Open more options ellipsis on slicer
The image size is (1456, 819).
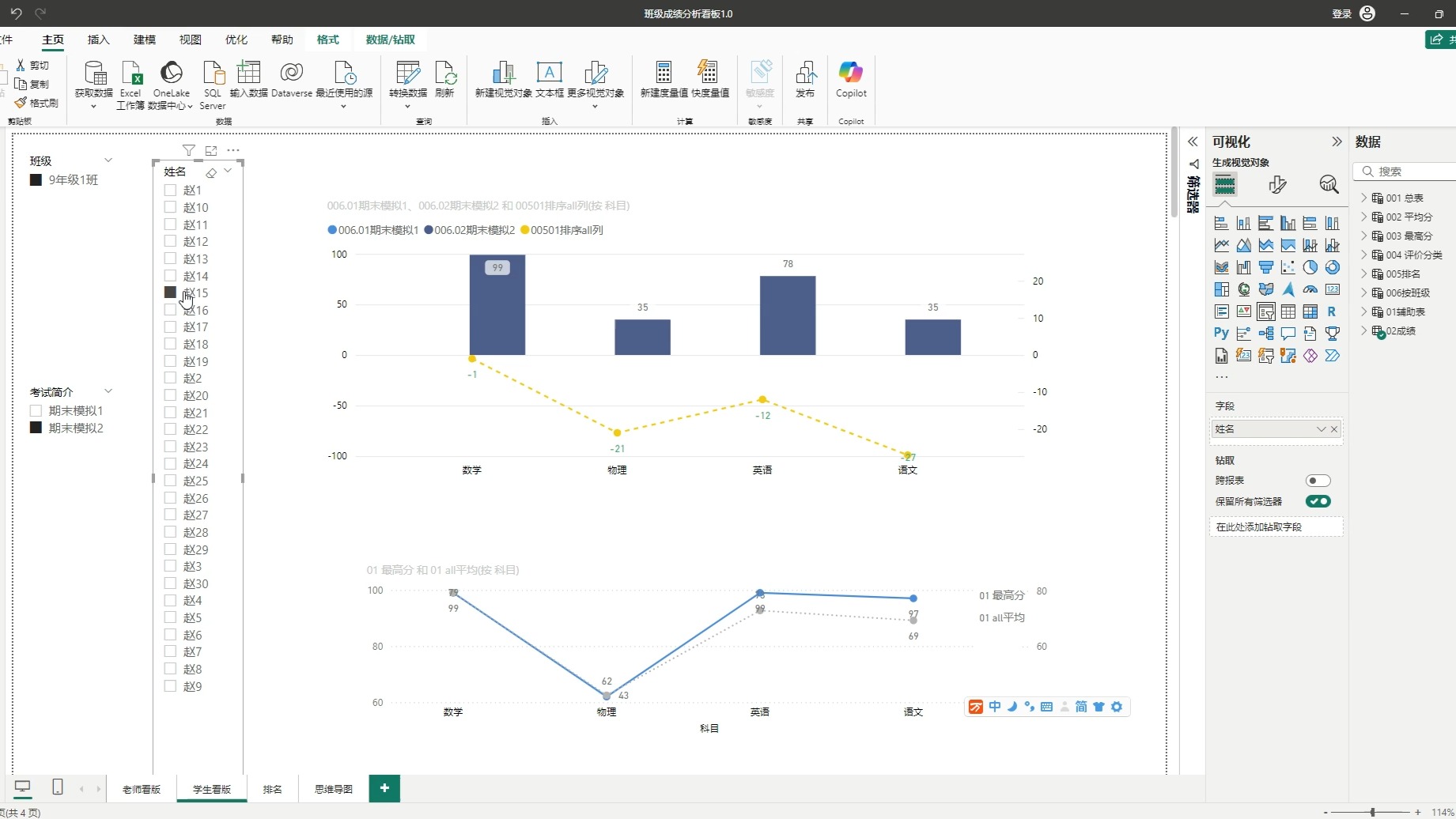[233, 150]
